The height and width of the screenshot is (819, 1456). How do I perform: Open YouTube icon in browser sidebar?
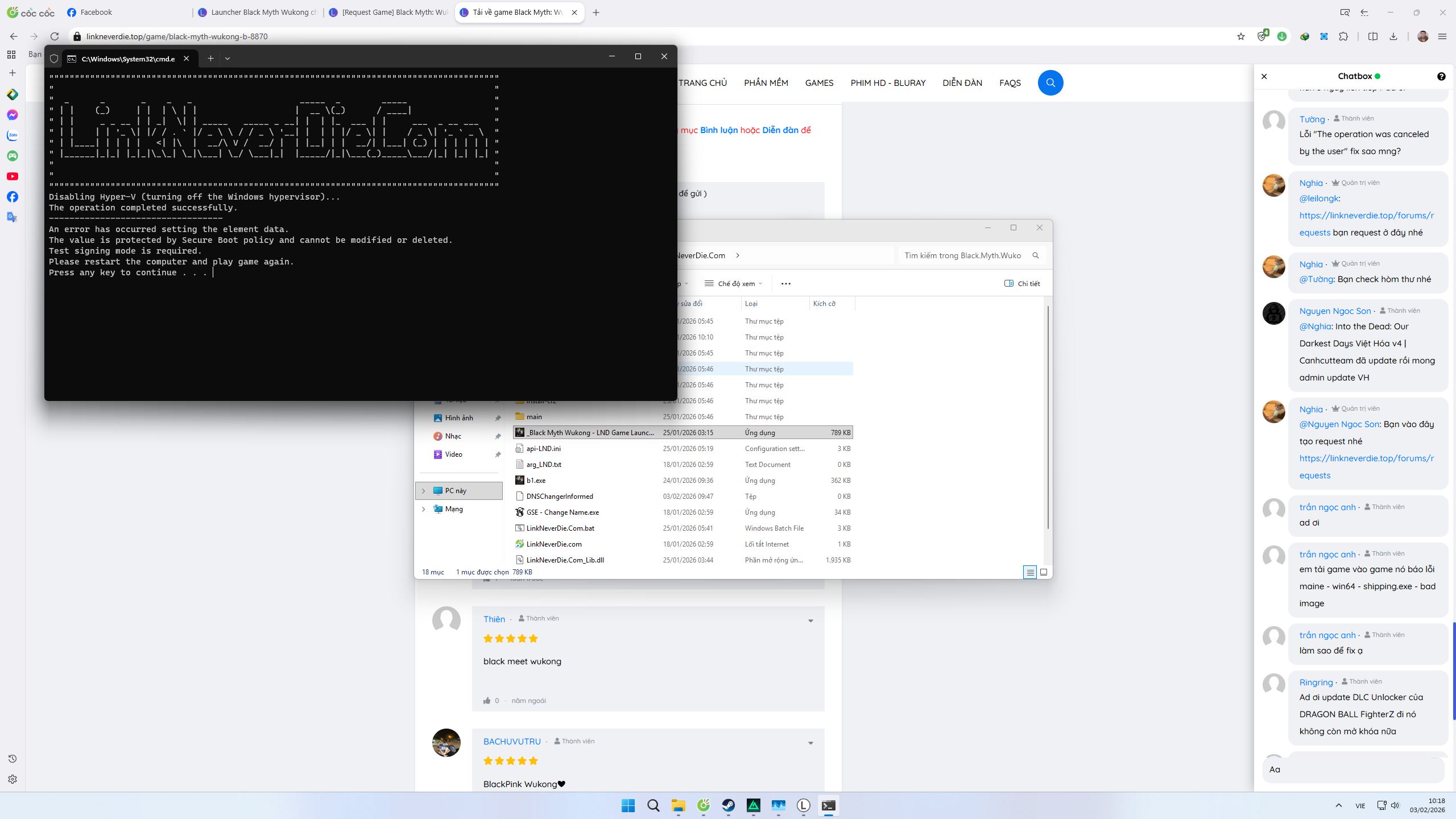pos(13,176)
